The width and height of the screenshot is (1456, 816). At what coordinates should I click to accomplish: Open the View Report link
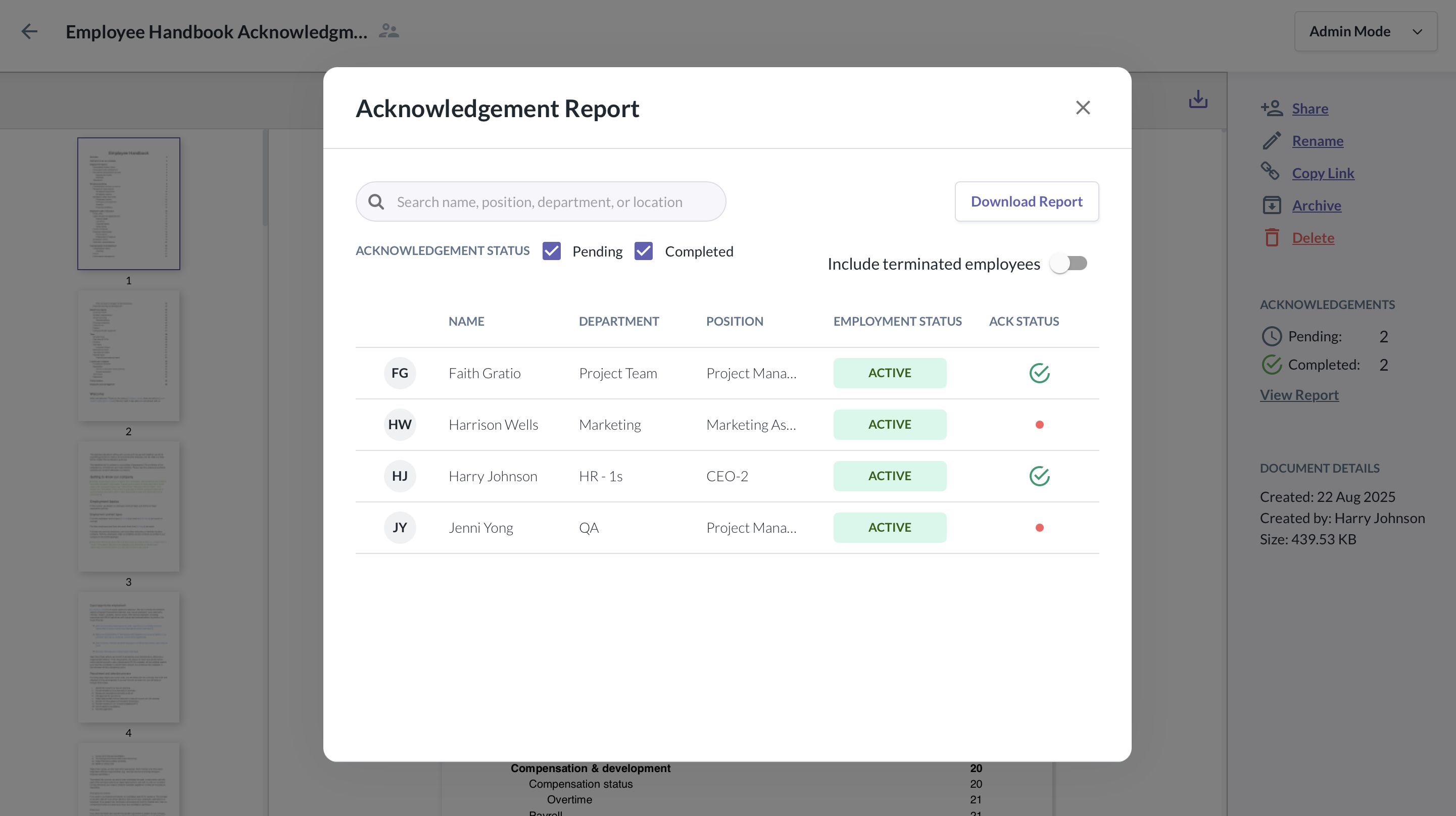[1299, 394]
